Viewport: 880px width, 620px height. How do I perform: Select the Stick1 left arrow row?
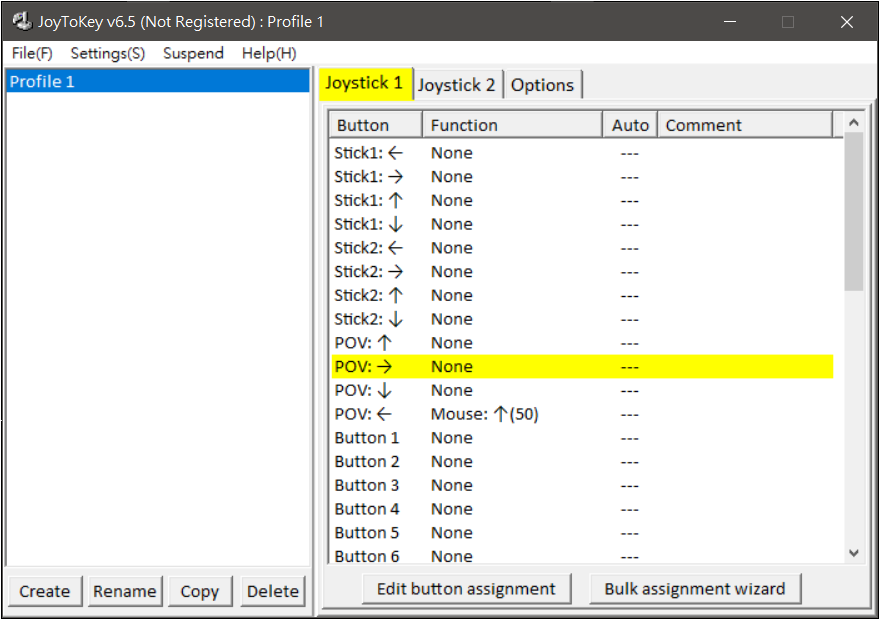pyautogui.click(x=580, y=153)
